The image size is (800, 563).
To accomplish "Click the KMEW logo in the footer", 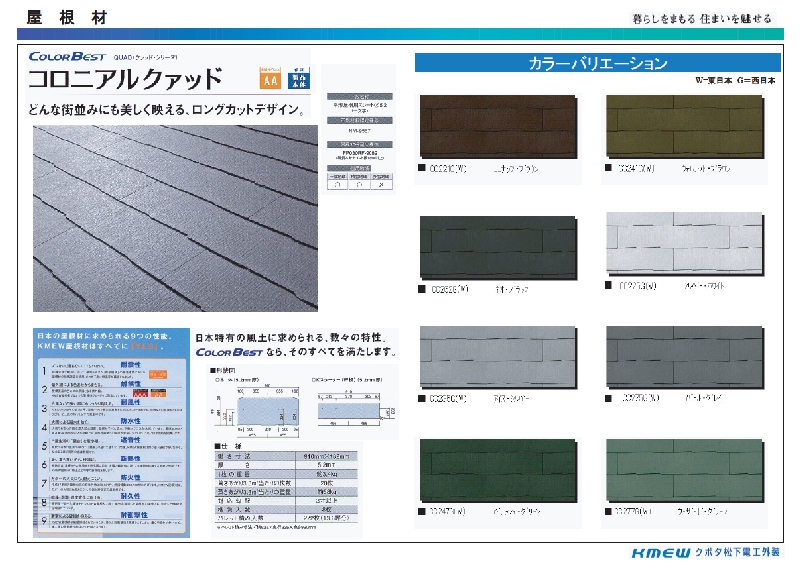I will click(x=661, y=553).
